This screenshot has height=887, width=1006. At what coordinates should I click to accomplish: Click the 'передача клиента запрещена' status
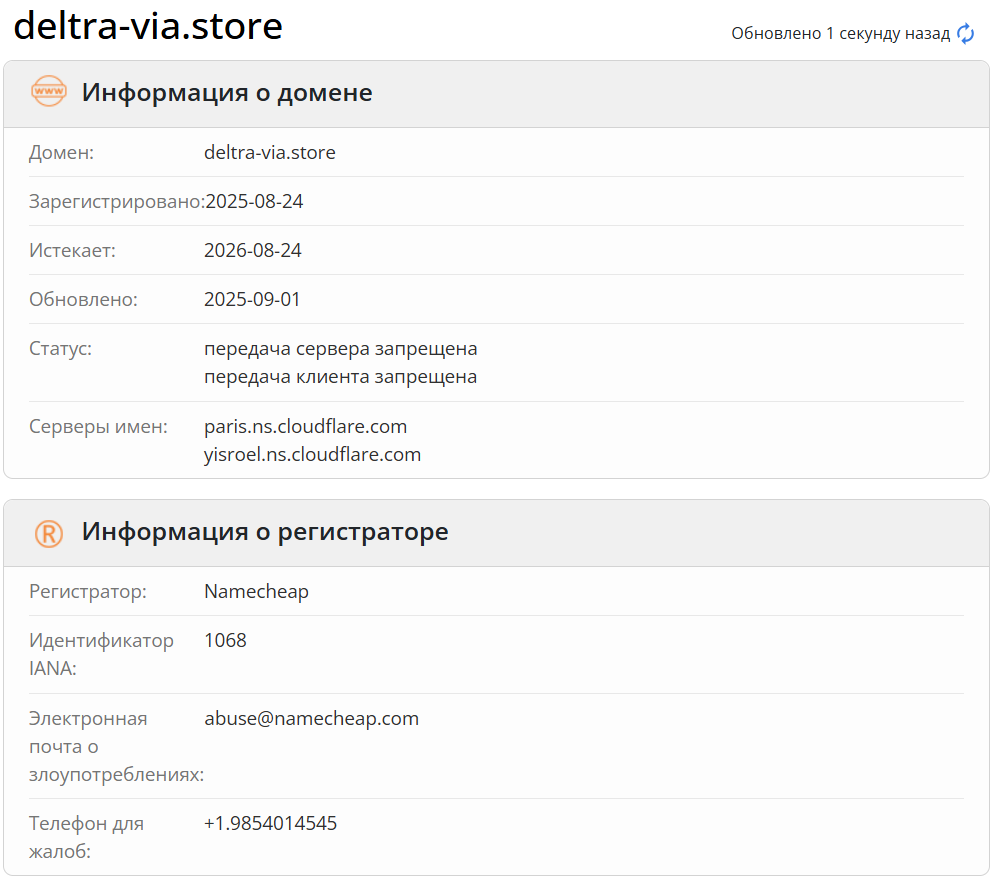pyautogui.click(x=341, y=377)
